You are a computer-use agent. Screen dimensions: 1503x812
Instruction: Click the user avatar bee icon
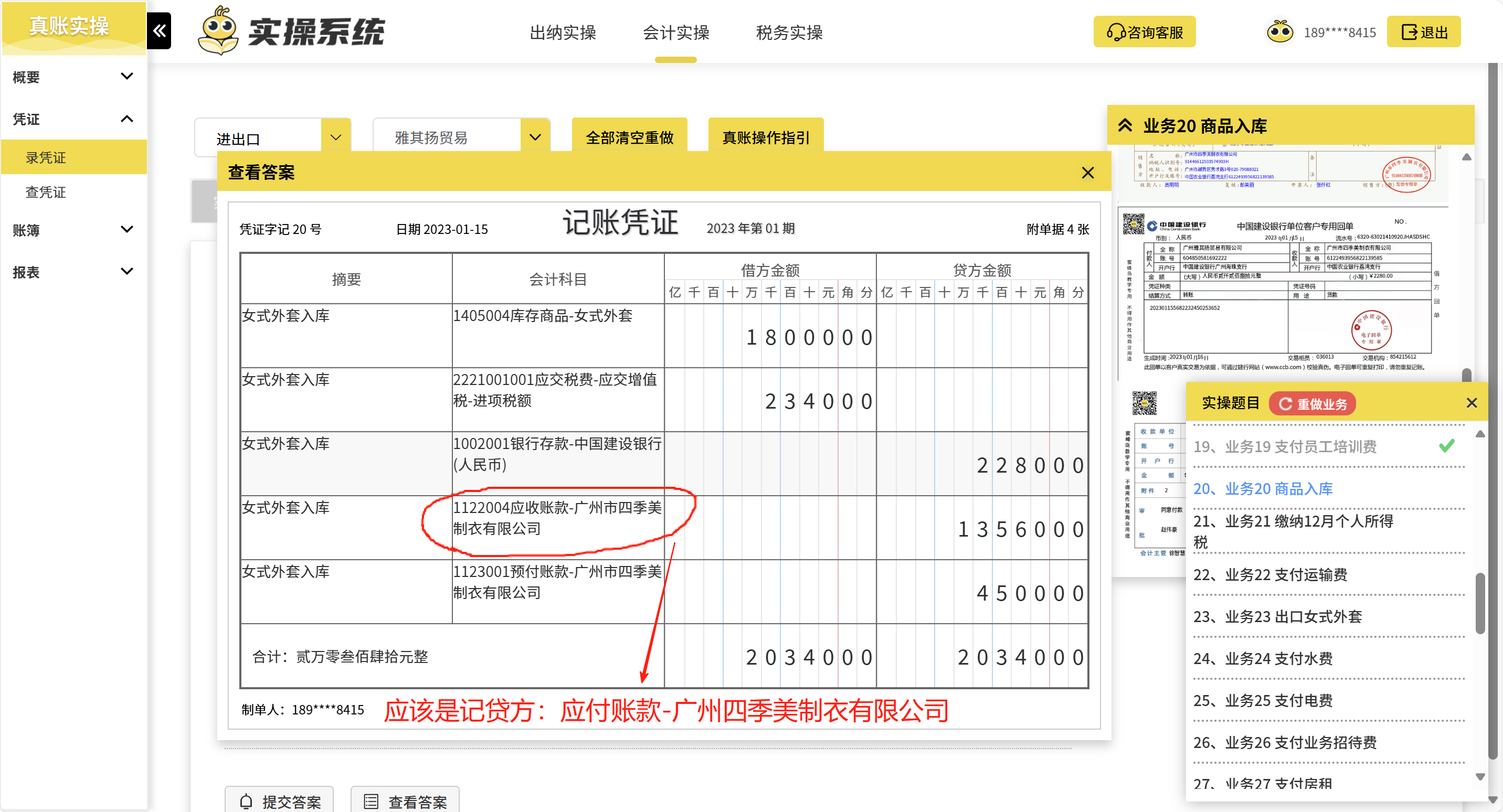(x=1280, y=31)
